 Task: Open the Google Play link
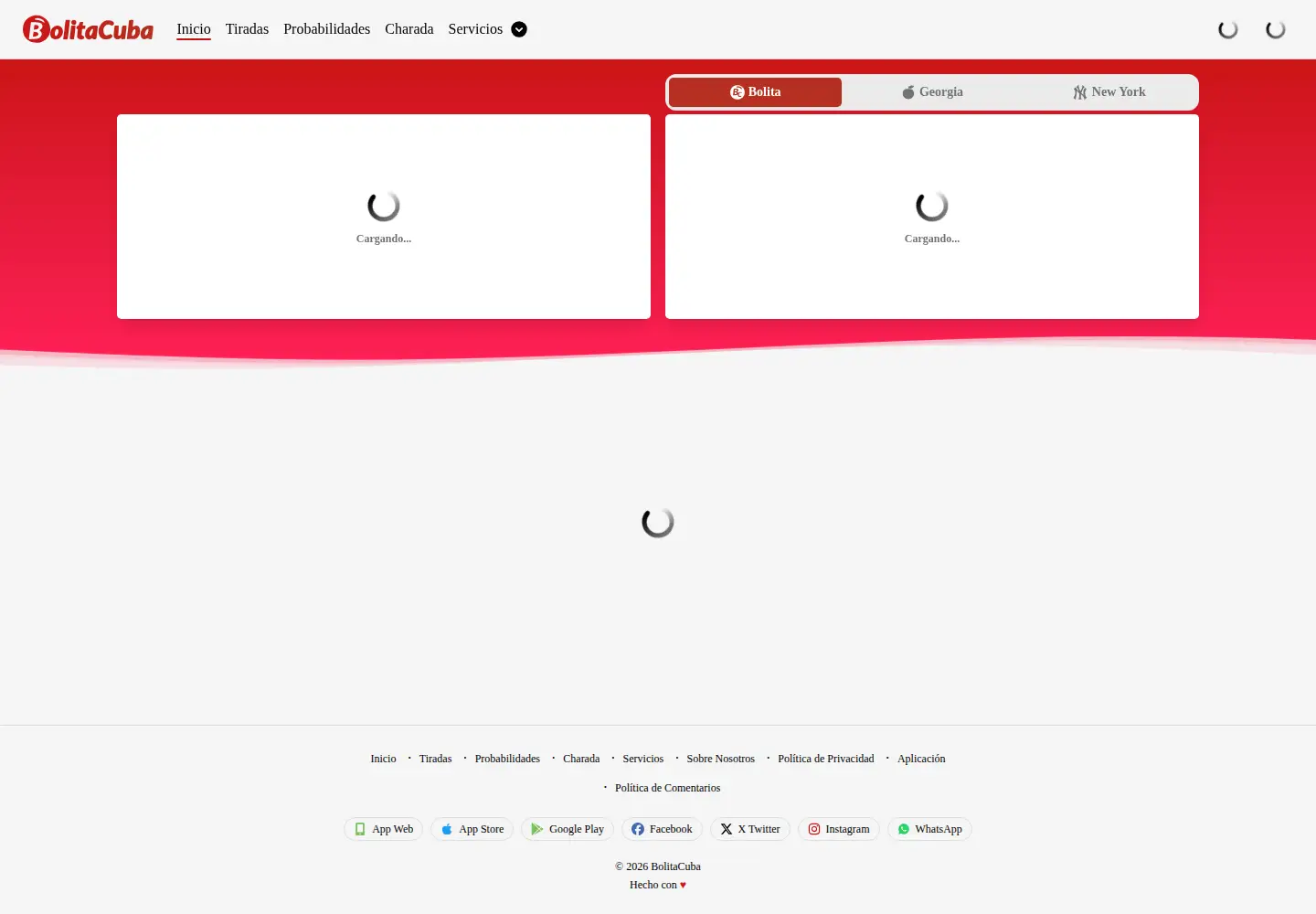point(568,829)
